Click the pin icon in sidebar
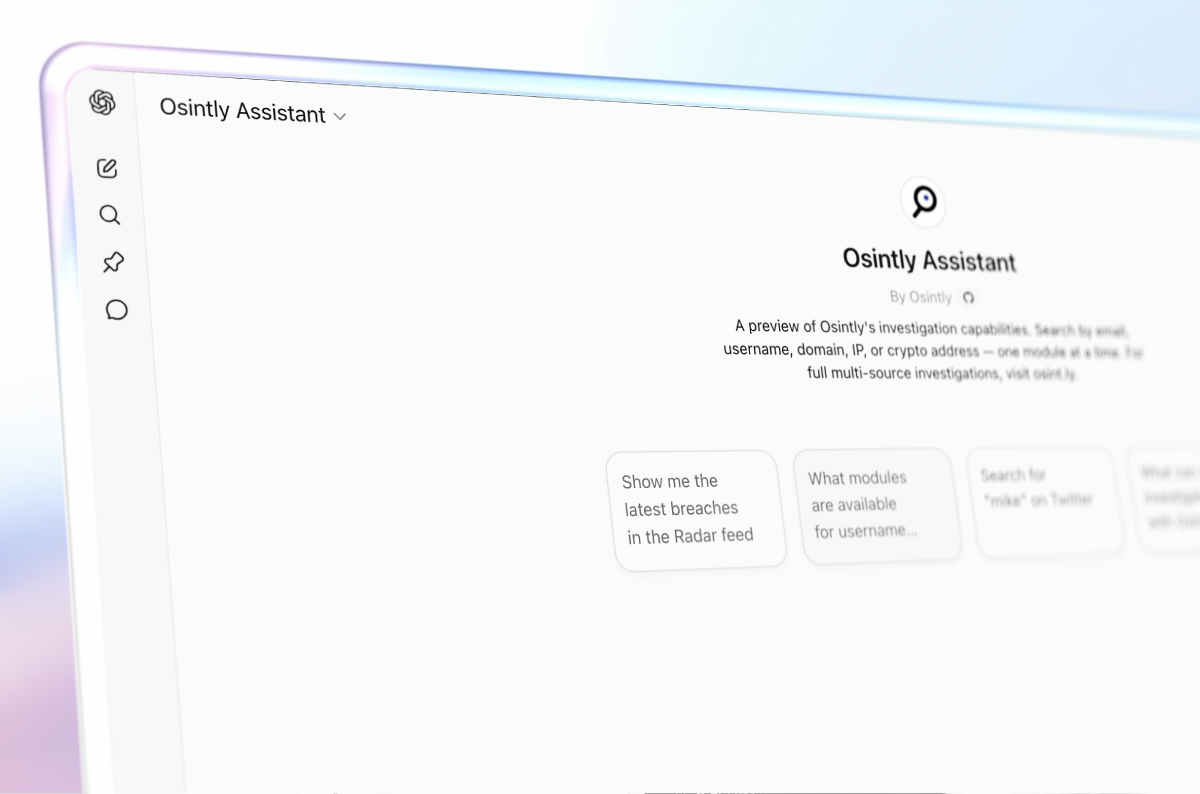 113,263
